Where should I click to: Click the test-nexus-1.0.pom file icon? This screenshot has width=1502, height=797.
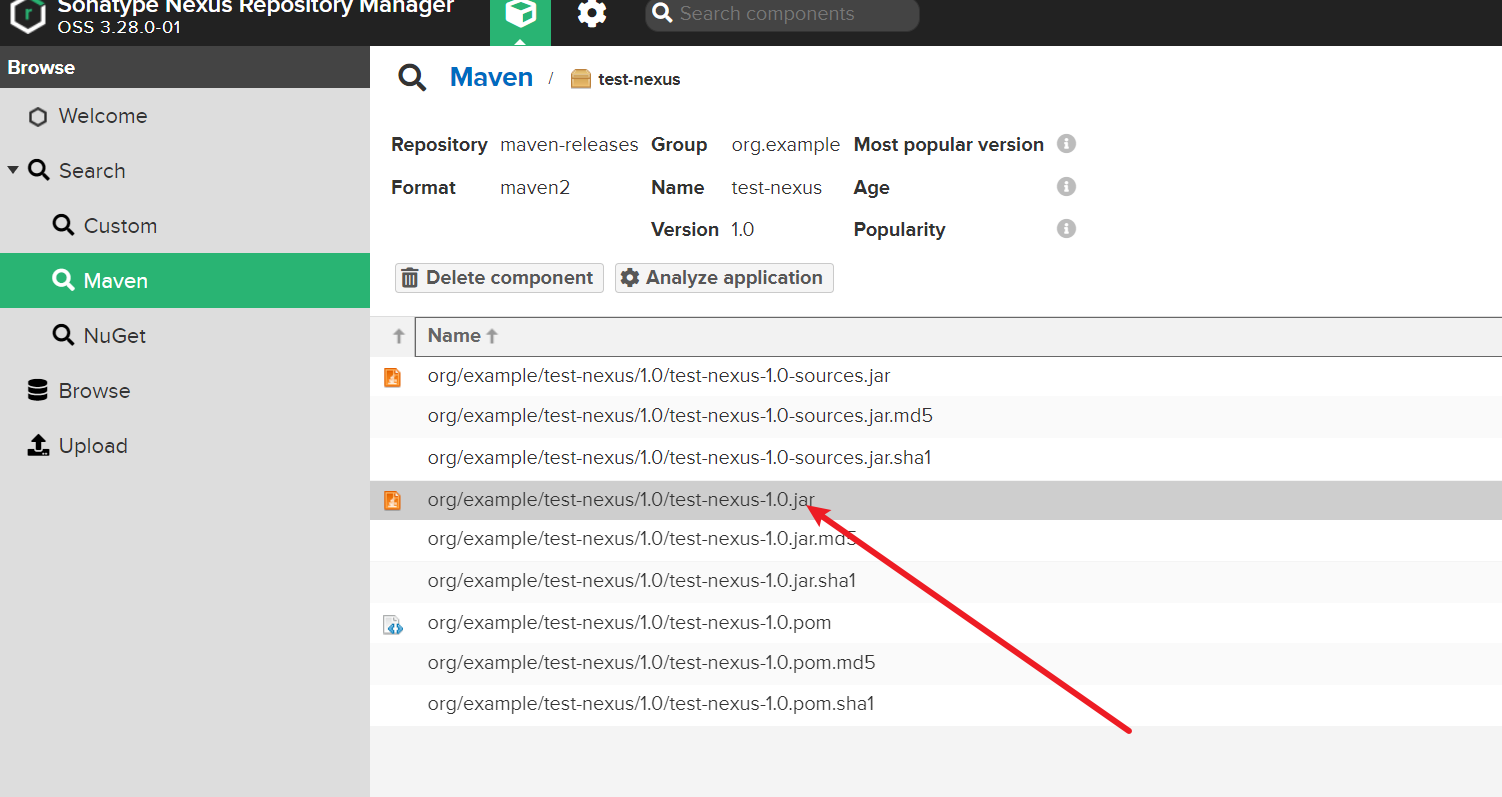(x=393, y=626)
